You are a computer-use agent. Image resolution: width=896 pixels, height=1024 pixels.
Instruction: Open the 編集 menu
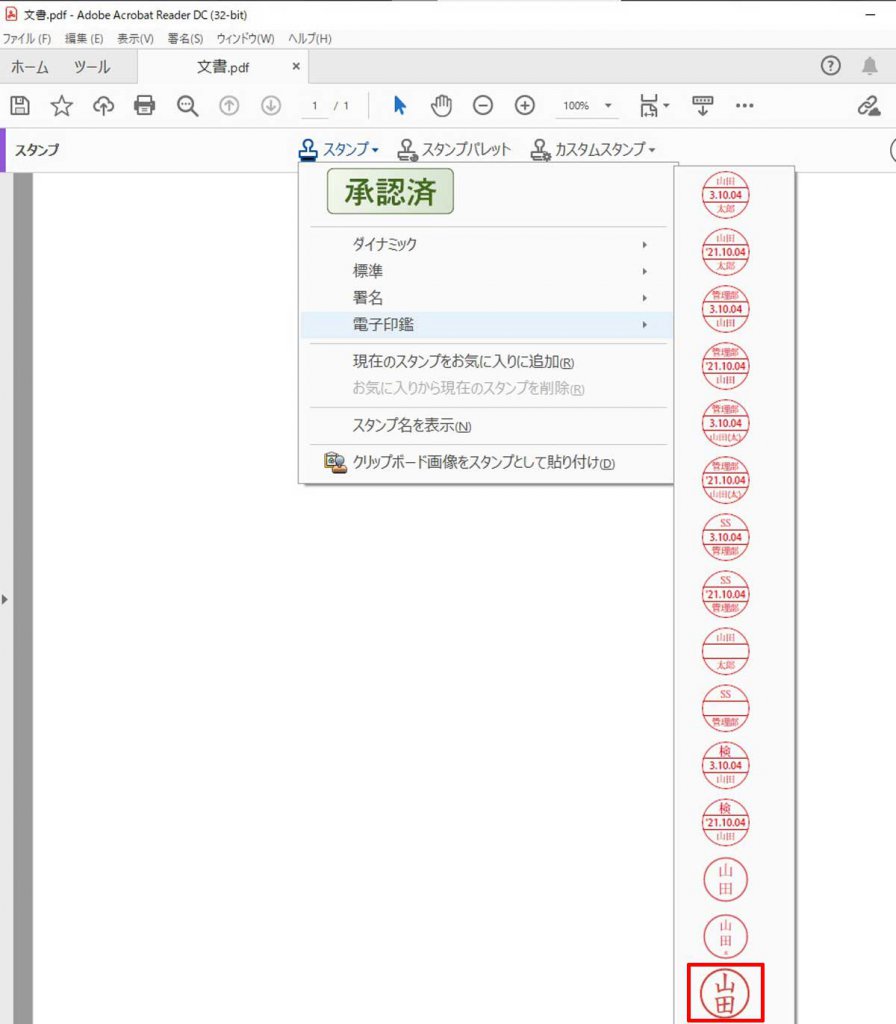tap(84, 39)
